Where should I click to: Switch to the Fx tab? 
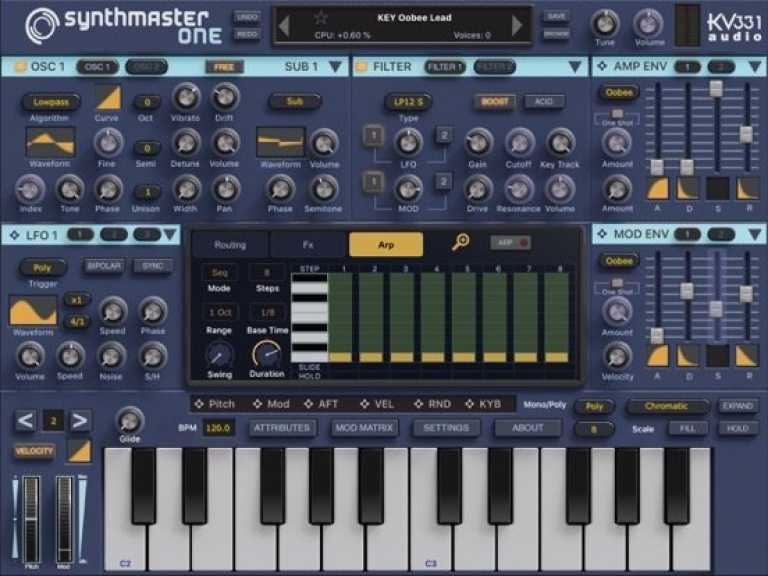[x=308, y=244]
